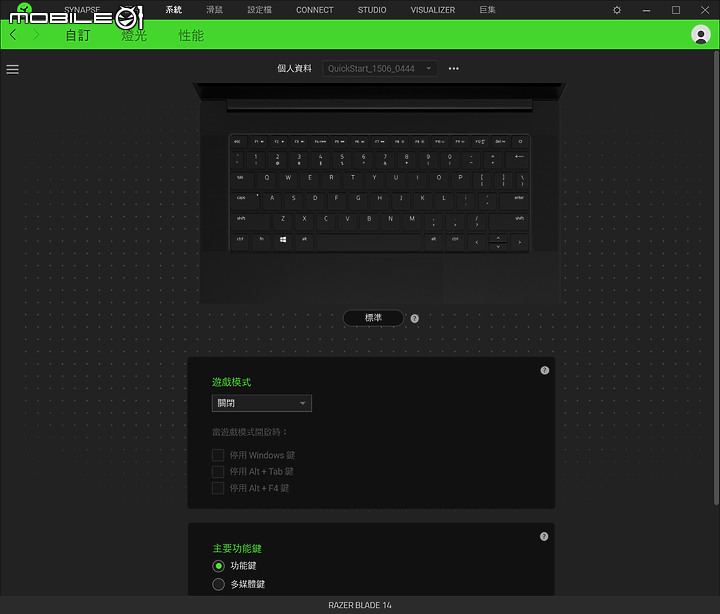Click the 標準 mode button
This screenshot has width=720, height=614.
[x=373, y=318]
